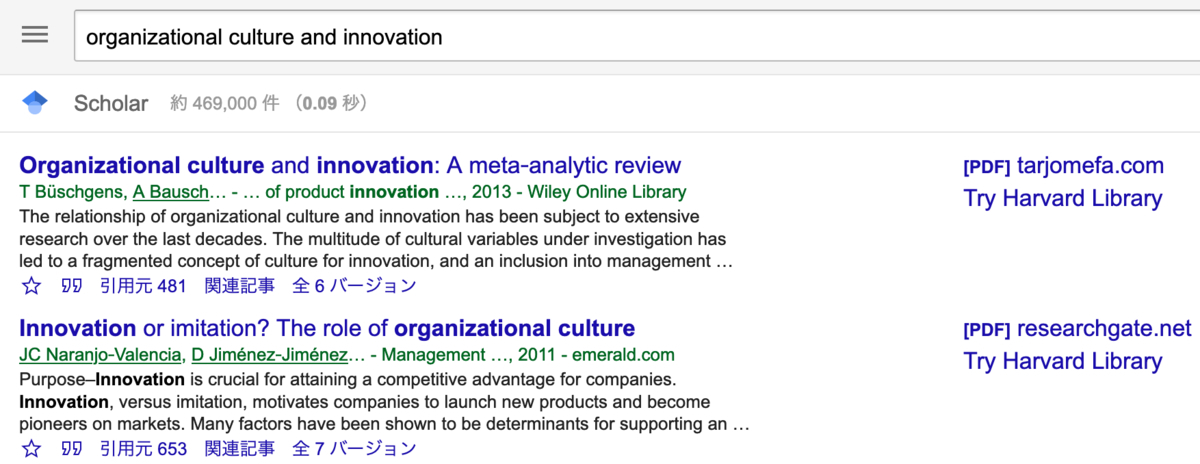Cite the Innovation or imitation article
This screenshot has width=1200, height=464.
(71, 449)
